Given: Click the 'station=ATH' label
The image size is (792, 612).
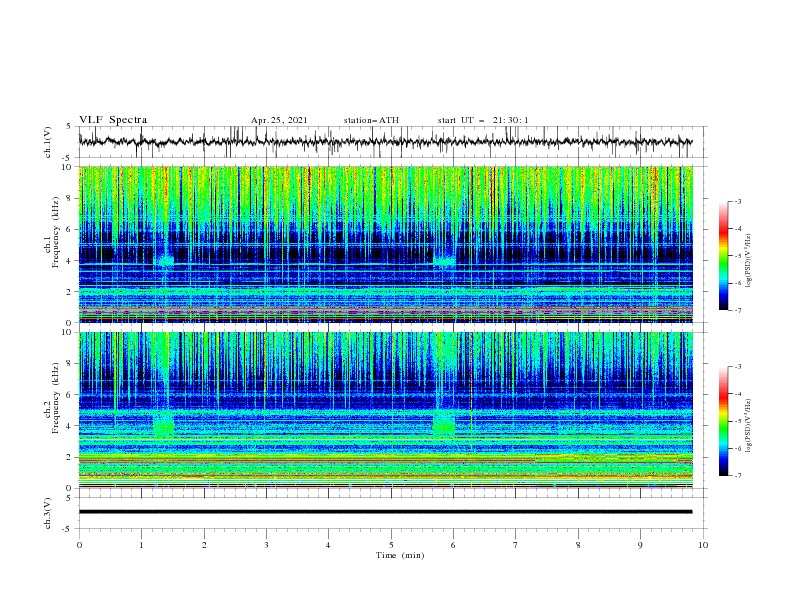Looking at the screenshot, I should point(371,120).
